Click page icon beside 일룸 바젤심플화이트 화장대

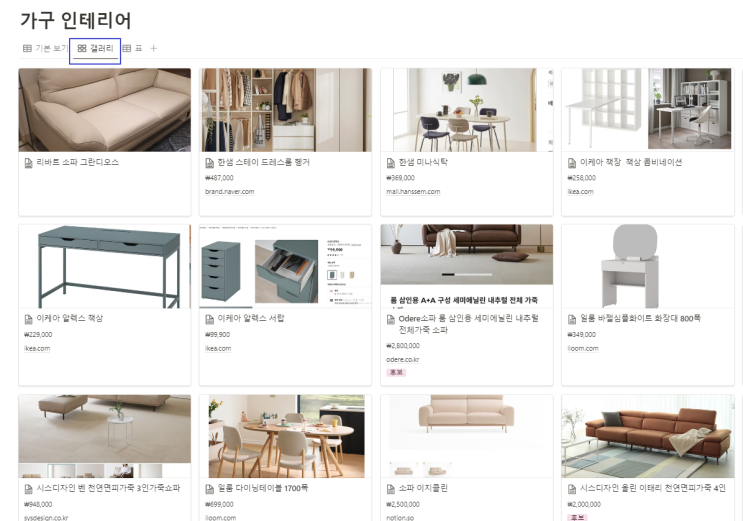tap(572, 319)
